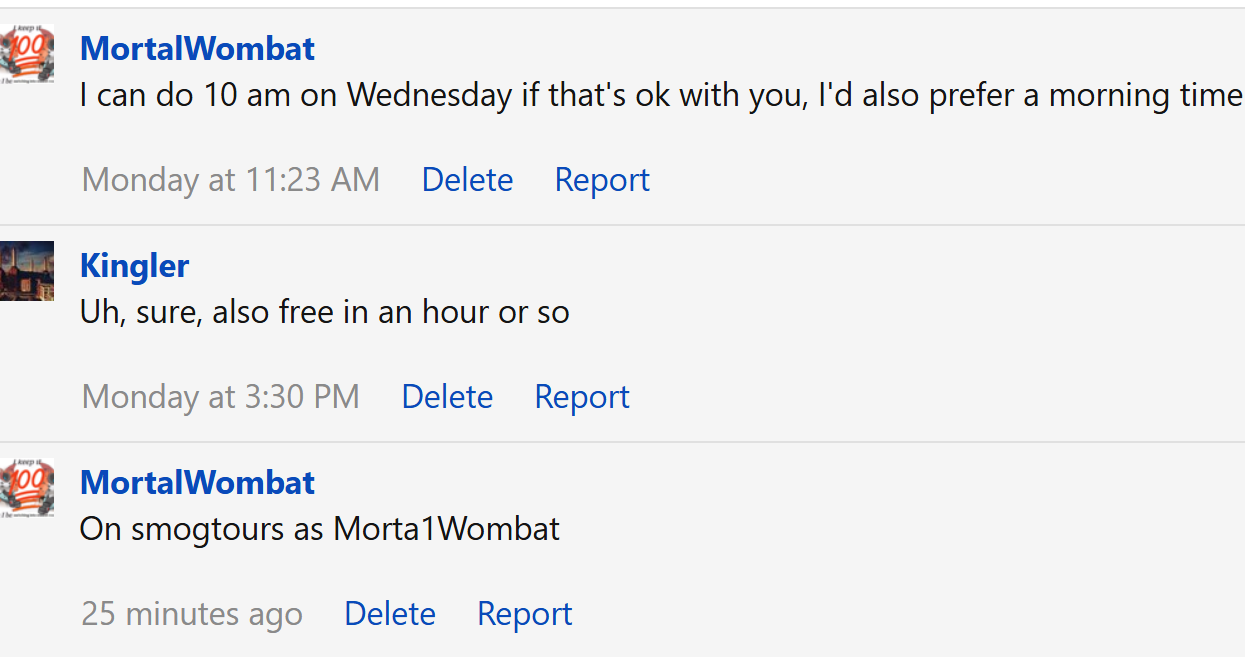Report the Monday 11:23 AM comment
The width and height of the screenshot is (1245, 657).
click(602, 180)
